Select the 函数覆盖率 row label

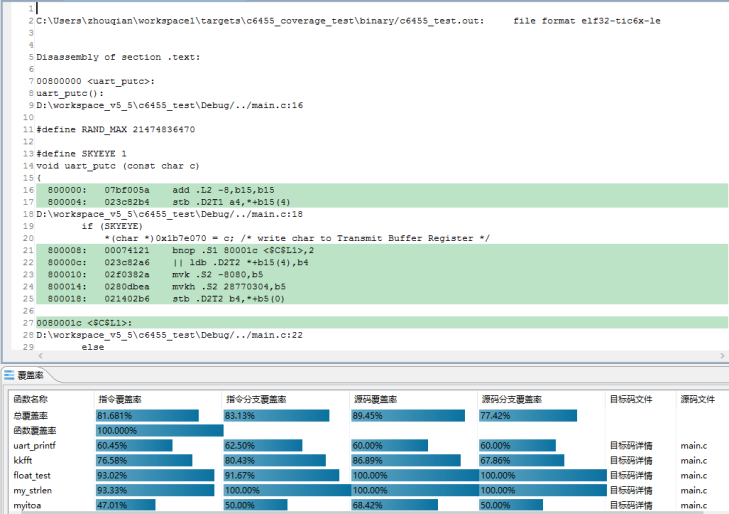click(35, 431)
